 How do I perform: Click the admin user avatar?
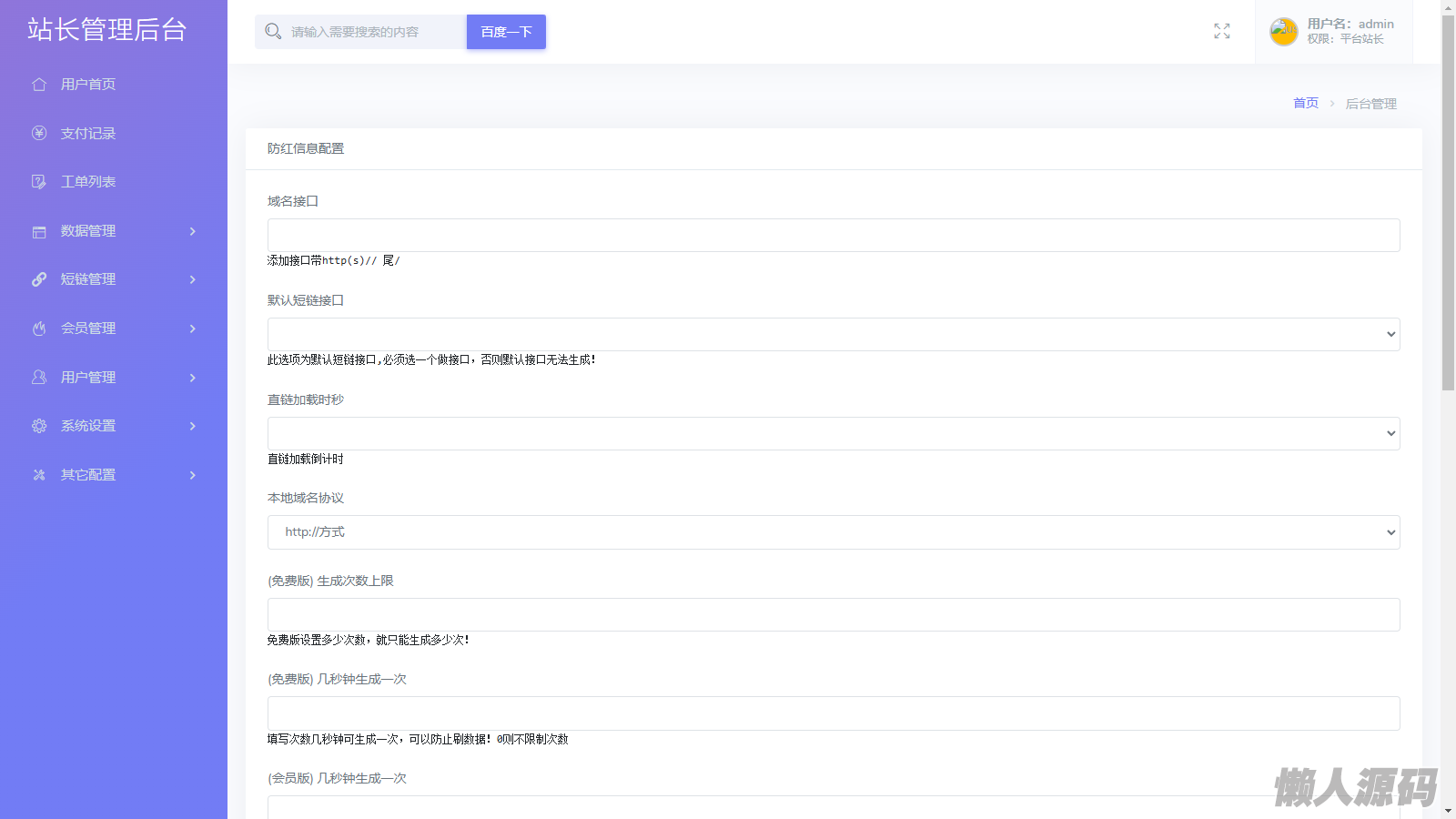1284,32
